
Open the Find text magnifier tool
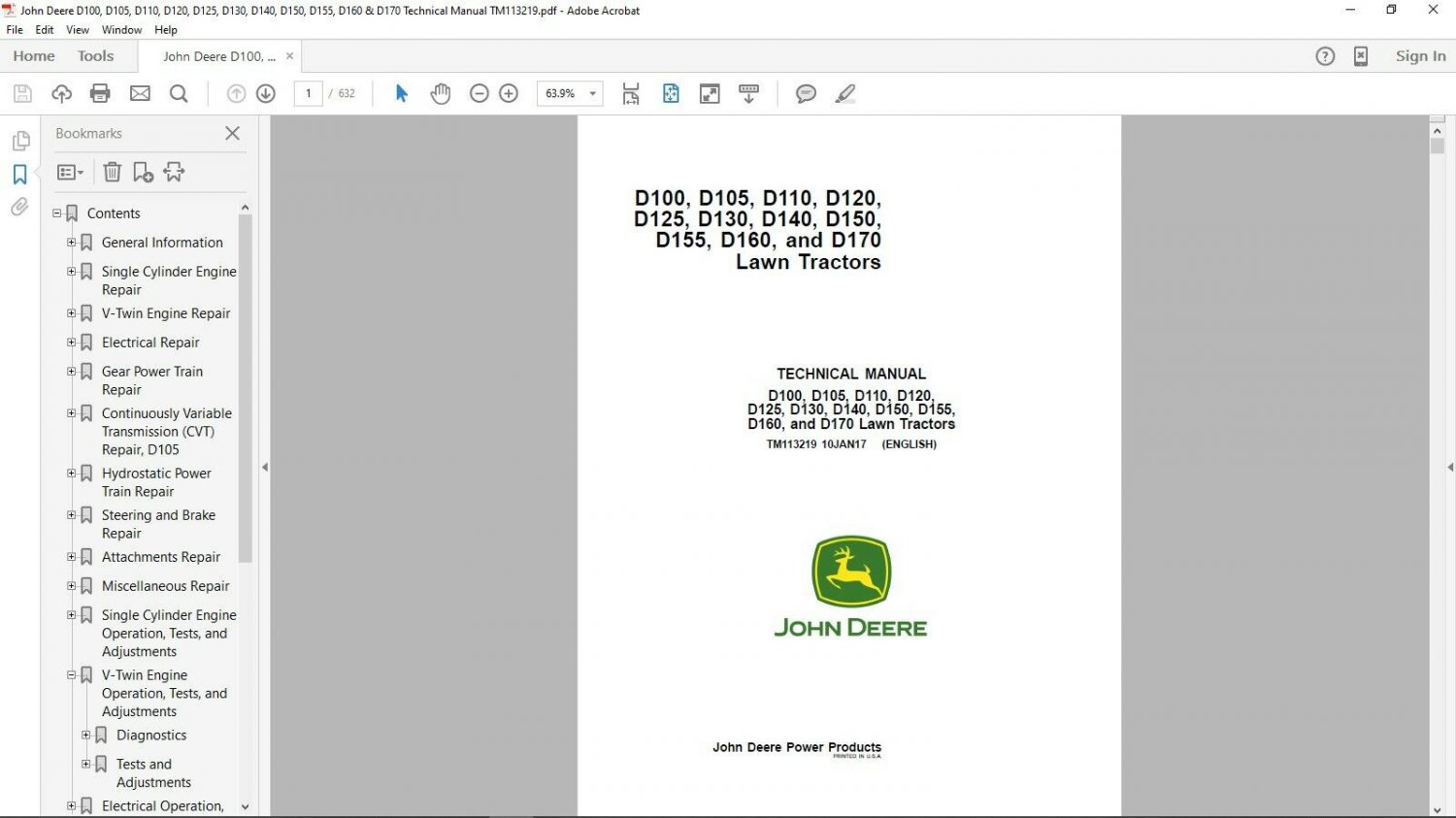point(179,93)
